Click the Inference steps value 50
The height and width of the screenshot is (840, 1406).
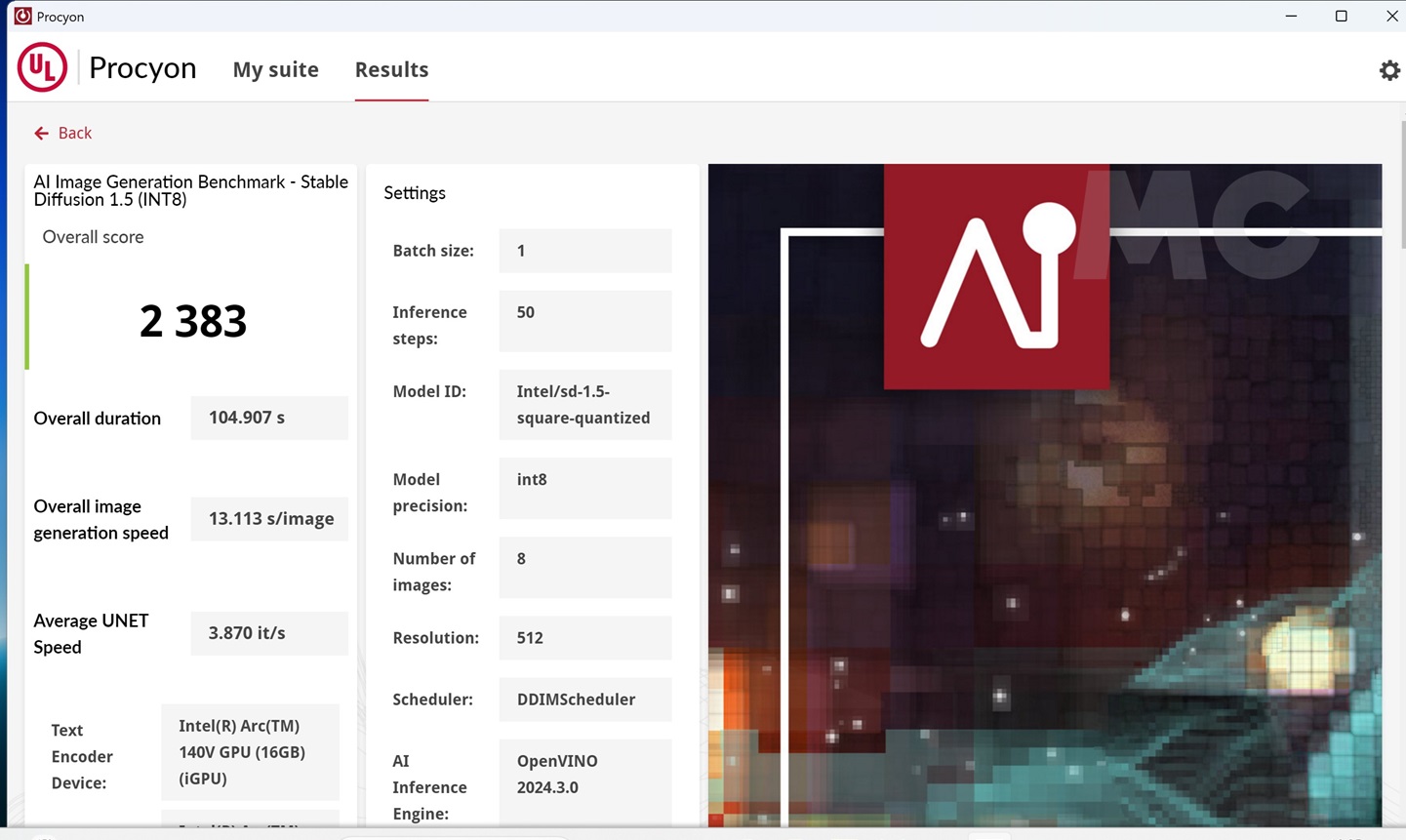584,321
